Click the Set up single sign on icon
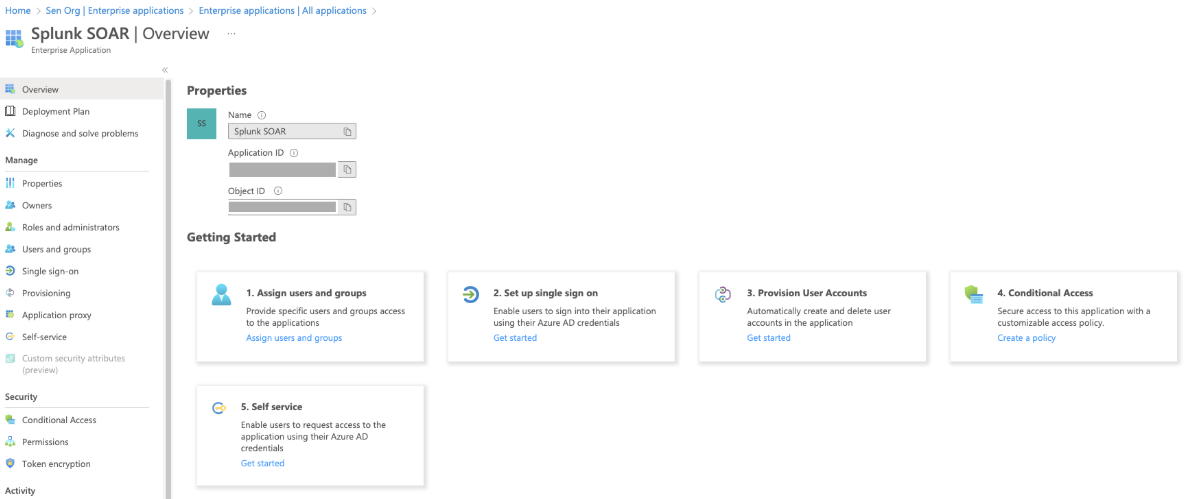This screenshot has height=499, width=1188. 470,294
